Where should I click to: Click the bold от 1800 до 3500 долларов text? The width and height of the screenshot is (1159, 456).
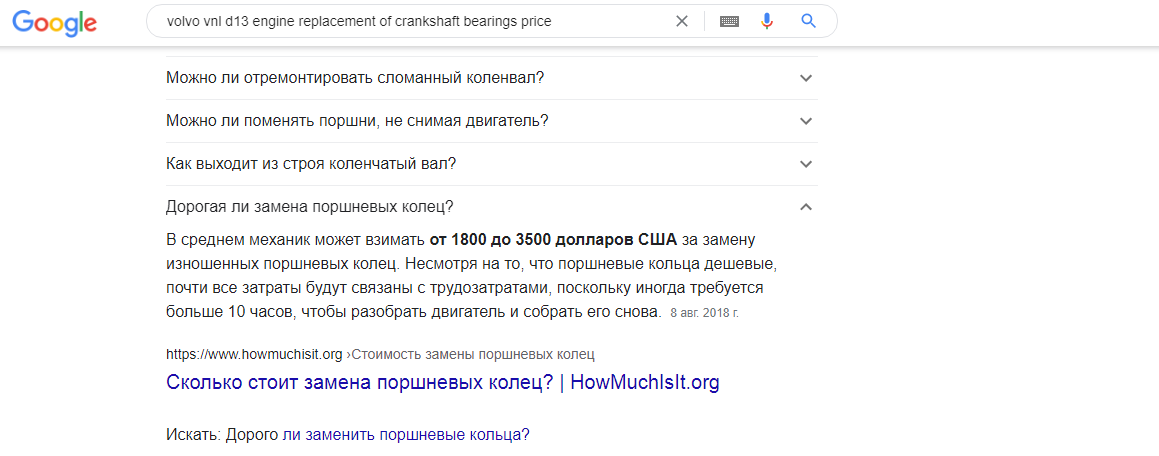[x=553, y=240]
